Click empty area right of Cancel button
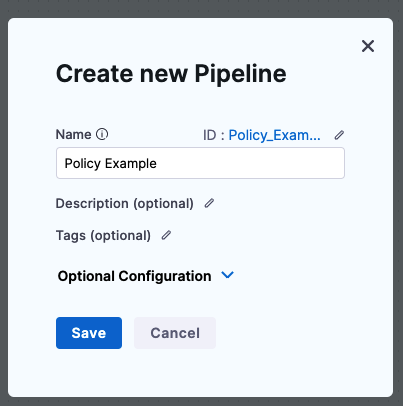403x406 pixels. [300, 333]
